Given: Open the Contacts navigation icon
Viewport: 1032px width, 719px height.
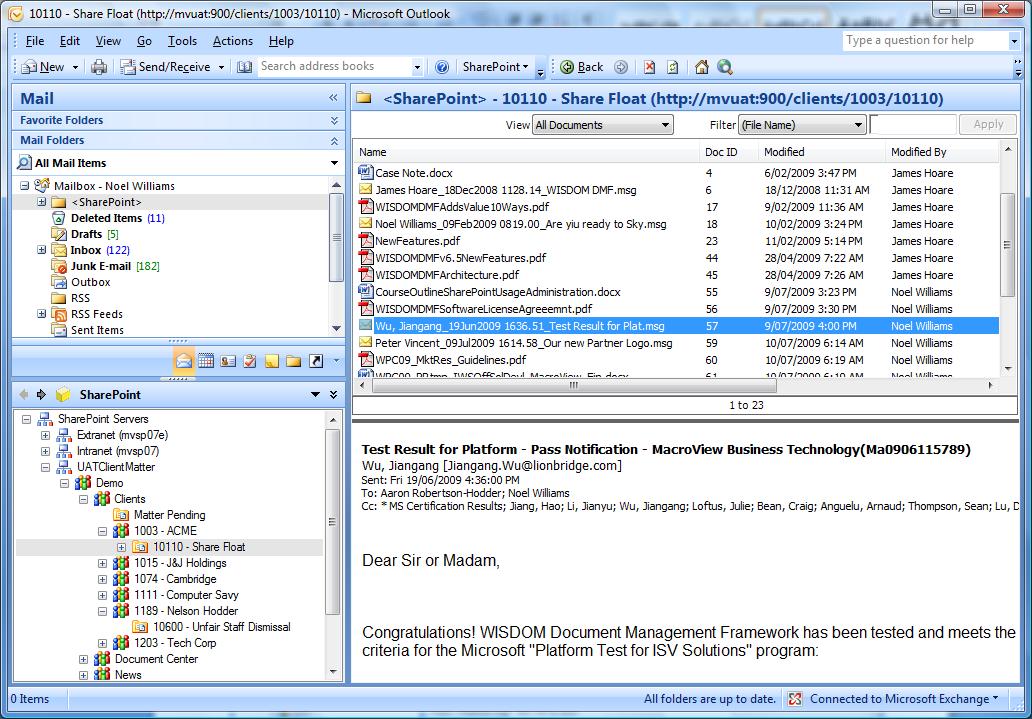Looking at the screenshot, I should pyautogui.click(x=228, y=361).
